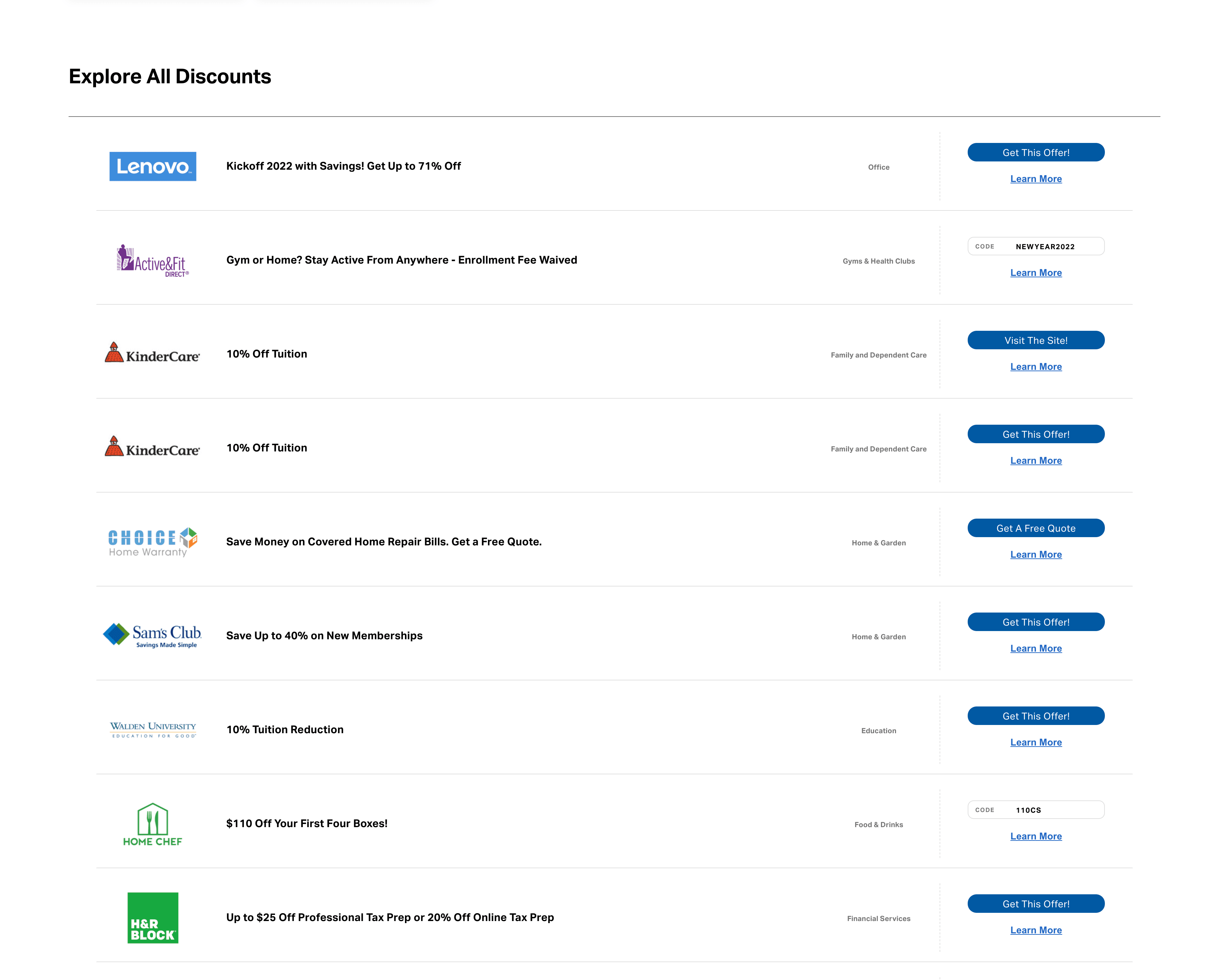Click Visit The Site for KinderCare tuition
This screenshot has height=980, width=1229.
point(1036,340)
